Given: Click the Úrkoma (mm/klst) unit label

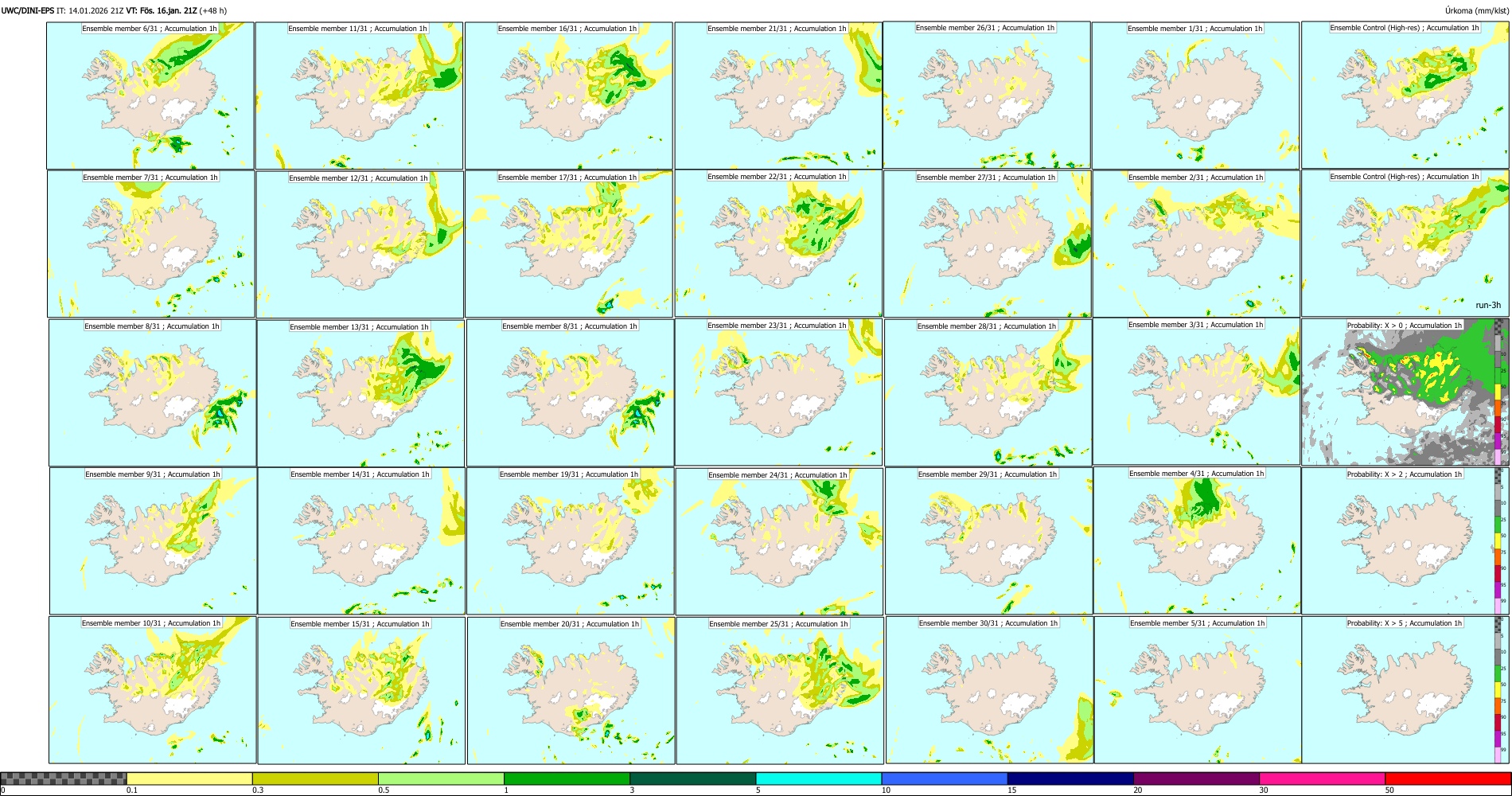Looking at the screenshot, I should [1477, 10].
